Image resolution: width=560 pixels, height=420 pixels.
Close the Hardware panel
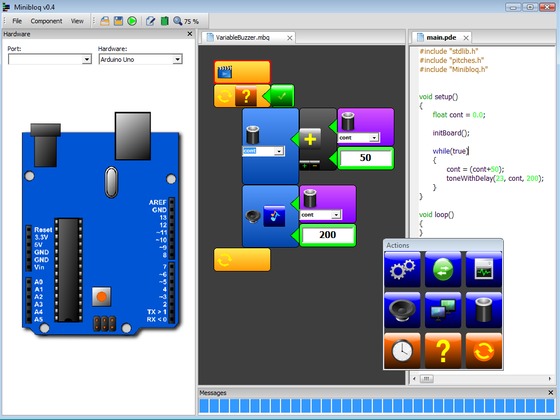pyautogui.click(x=190, y=34)
